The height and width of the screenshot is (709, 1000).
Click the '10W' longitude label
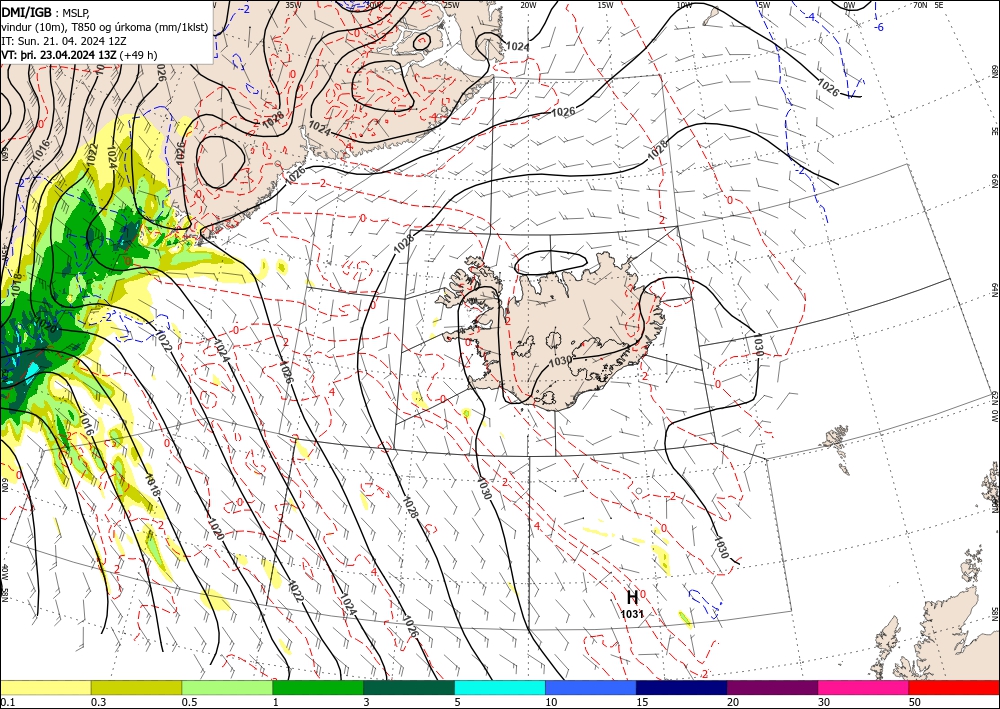tap(684, 5)
